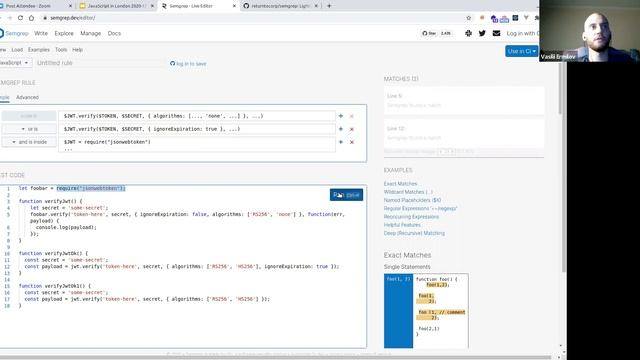Switch to JavaScript in London tab
640x360 pixels.
[x=116, y=6]
